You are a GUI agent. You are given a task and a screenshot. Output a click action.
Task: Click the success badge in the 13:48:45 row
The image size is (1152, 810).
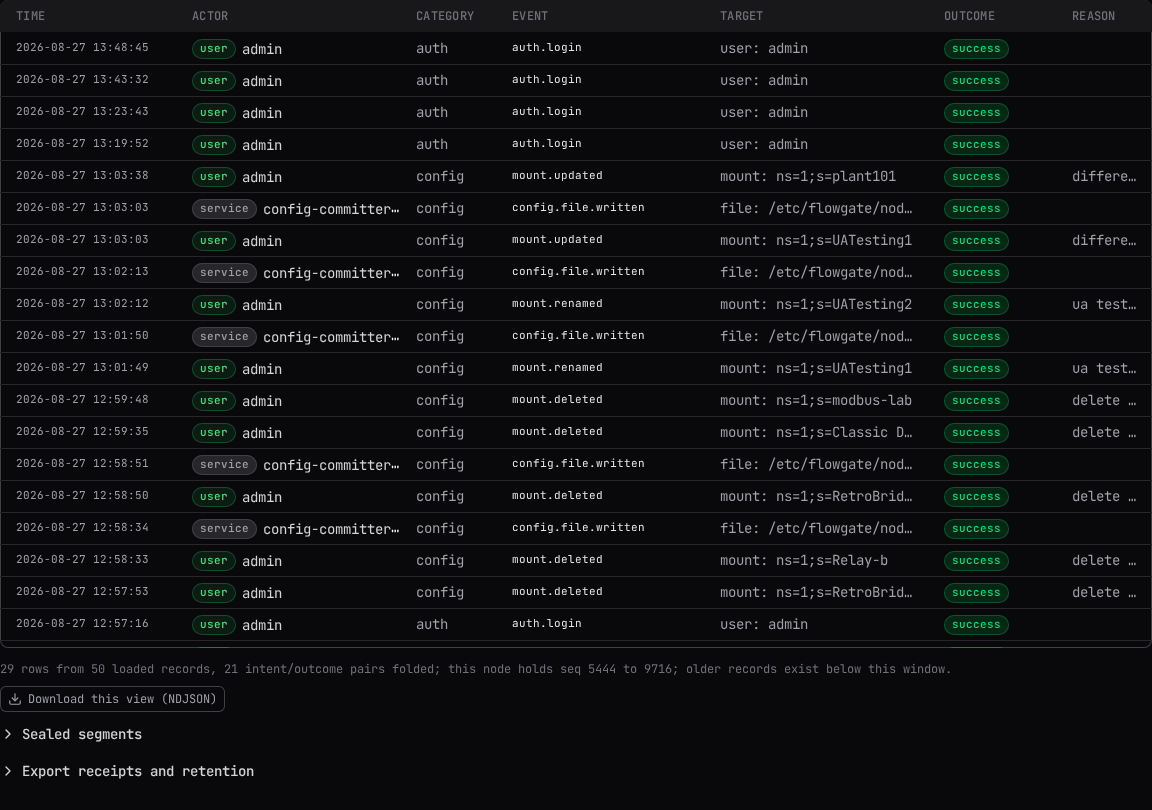[976, 49]
